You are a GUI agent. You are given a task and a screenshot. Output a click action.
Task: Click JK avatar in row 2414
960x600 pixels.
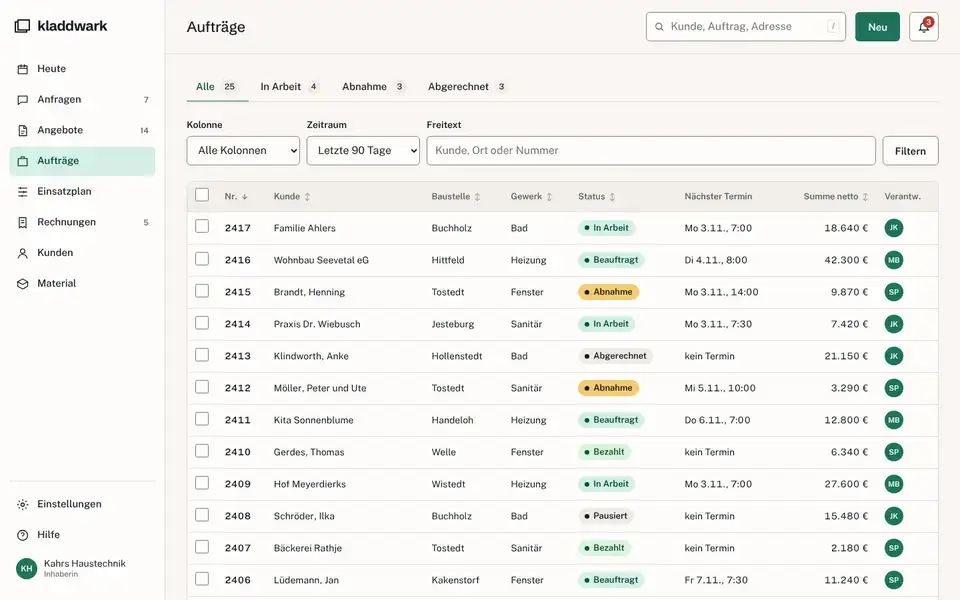tap(893, 324)
